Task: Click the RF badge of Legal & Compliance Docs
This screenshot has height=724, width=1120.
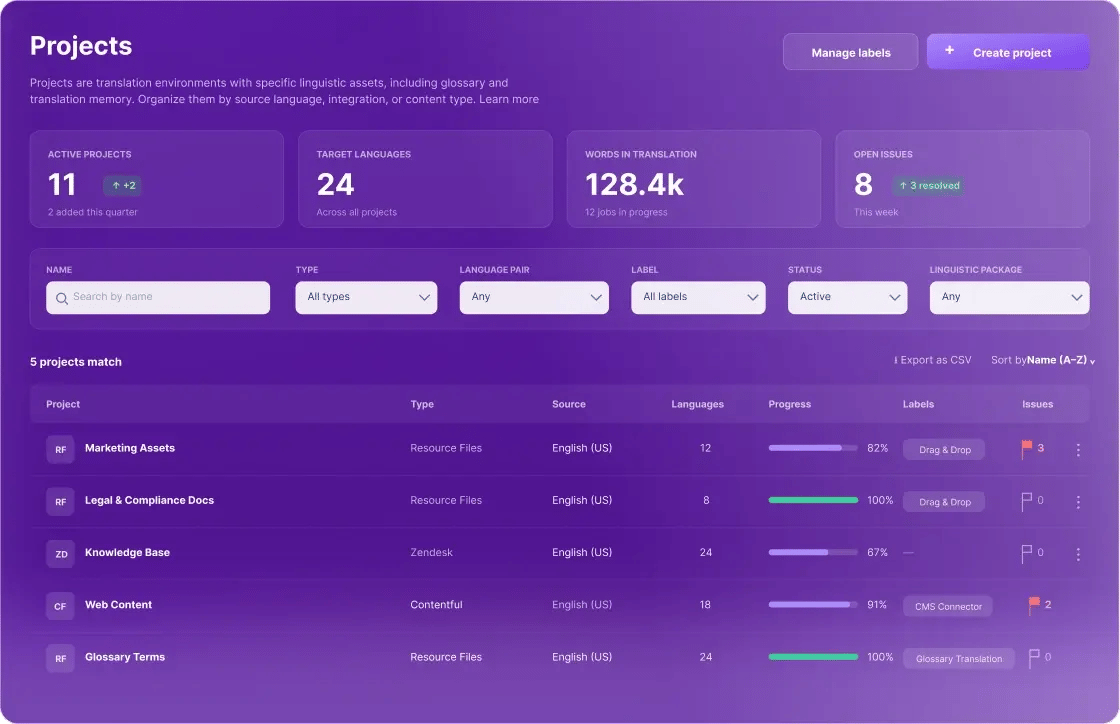Action: (x=61, y=502)
